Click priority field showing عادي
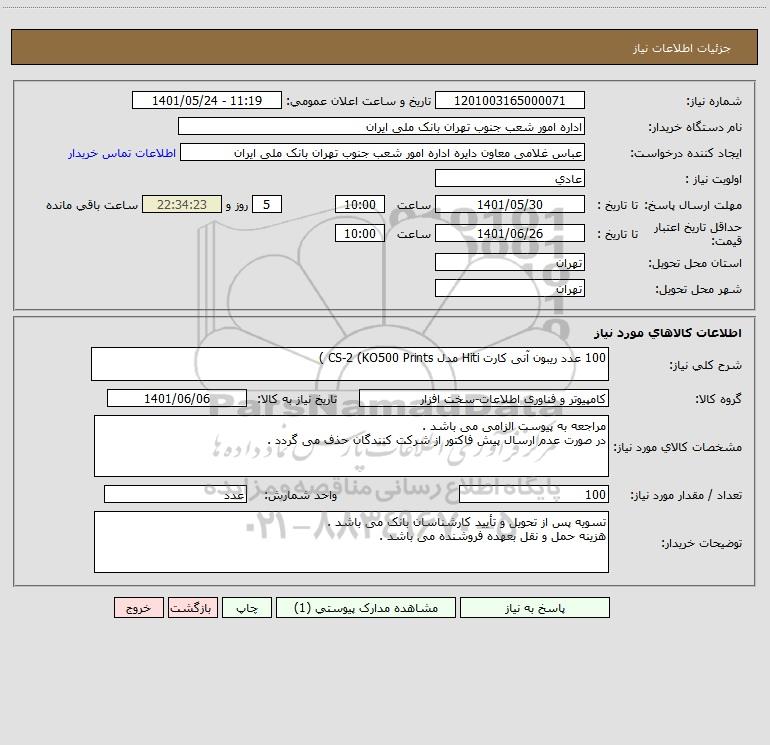 510,178
